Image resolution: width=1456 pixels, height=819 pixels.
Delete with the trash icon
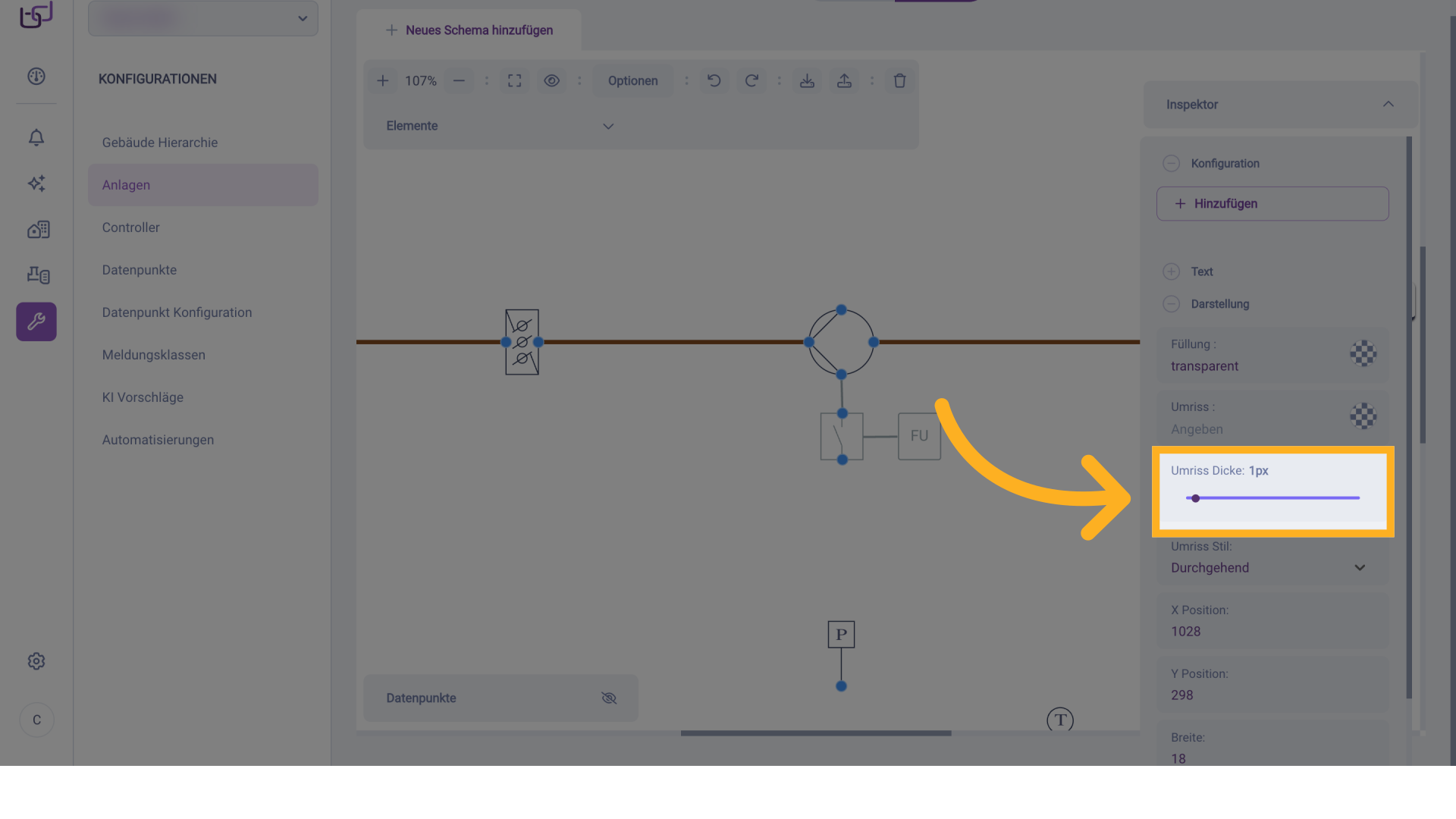(899, 80)
